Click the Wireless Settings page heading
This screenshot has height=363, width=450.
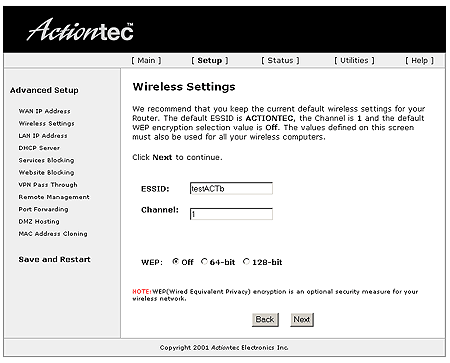tap(184, 87)
